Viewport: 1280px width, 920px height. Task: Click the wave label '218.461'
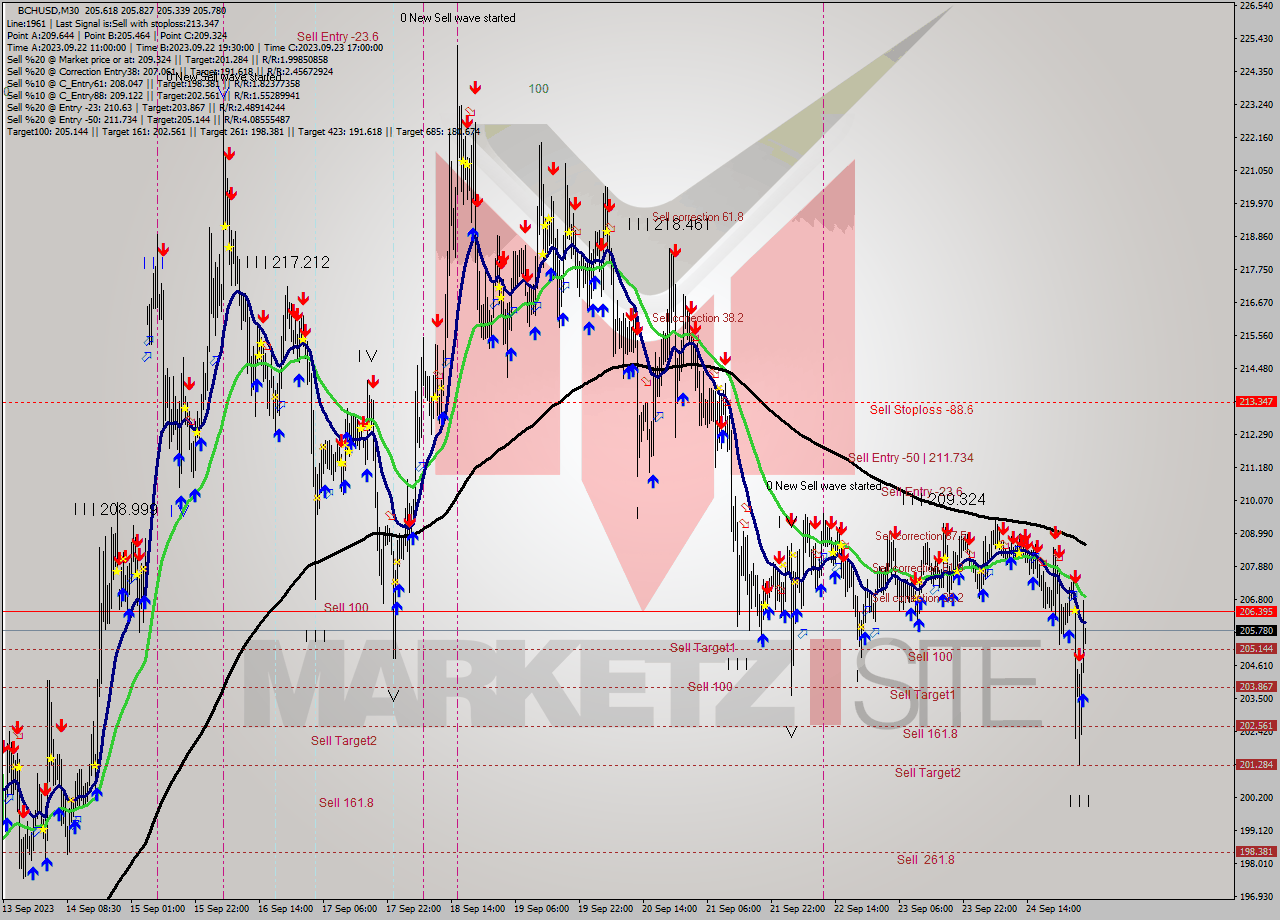[x=681, y=225]
